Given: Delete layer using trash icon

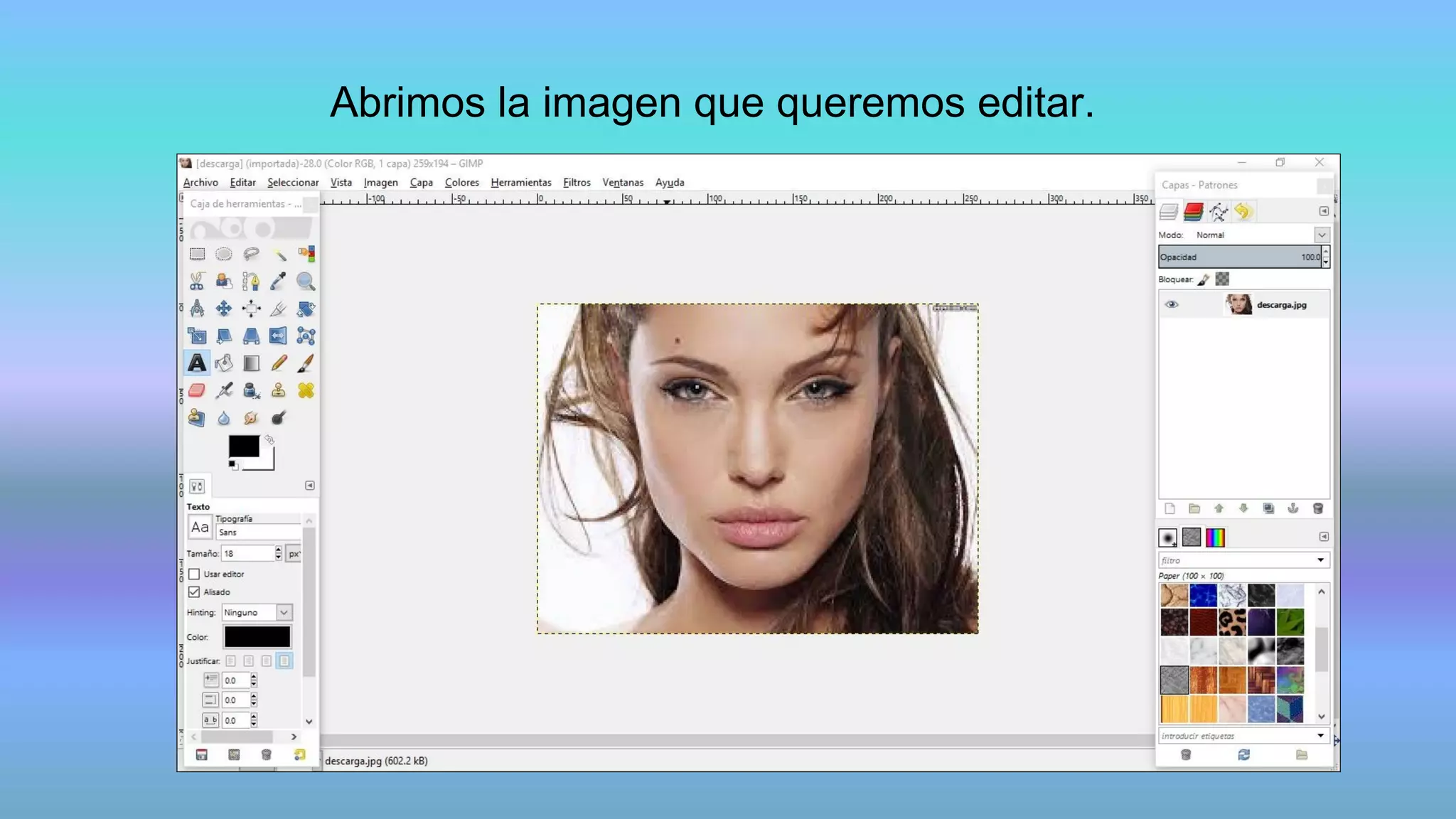Looking at the screenshot, I should coord(1317,508).
